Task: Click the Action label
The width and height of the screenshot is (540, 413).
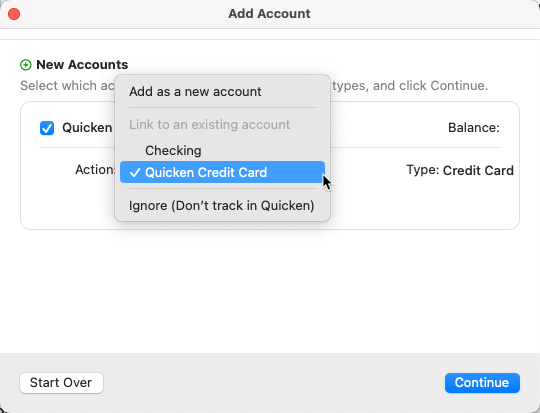Action: click(95, 169)
